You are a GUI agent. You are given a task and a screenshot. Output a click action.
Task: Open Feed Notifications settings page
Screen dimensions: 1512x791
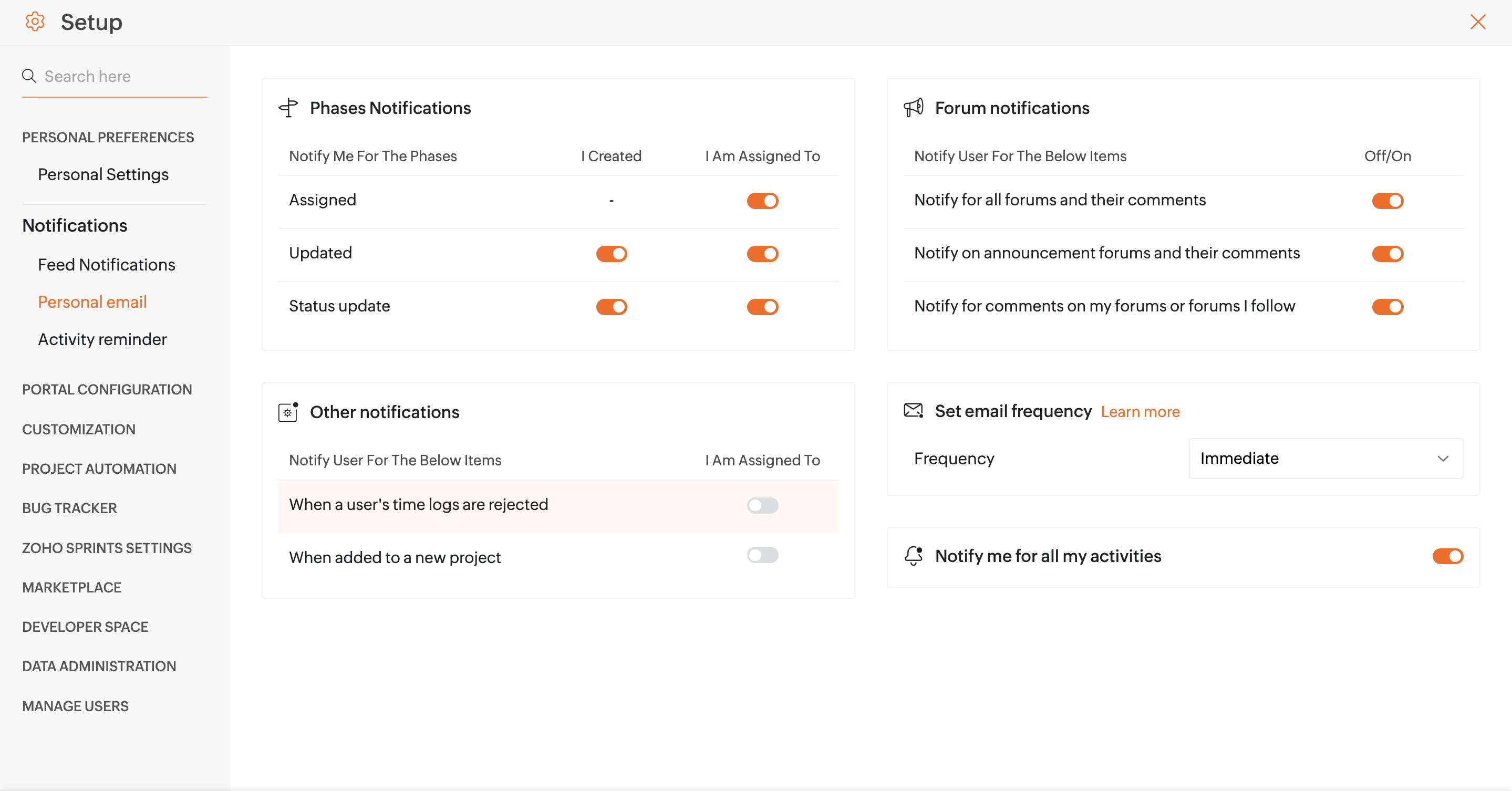click(x=106, y=265)
